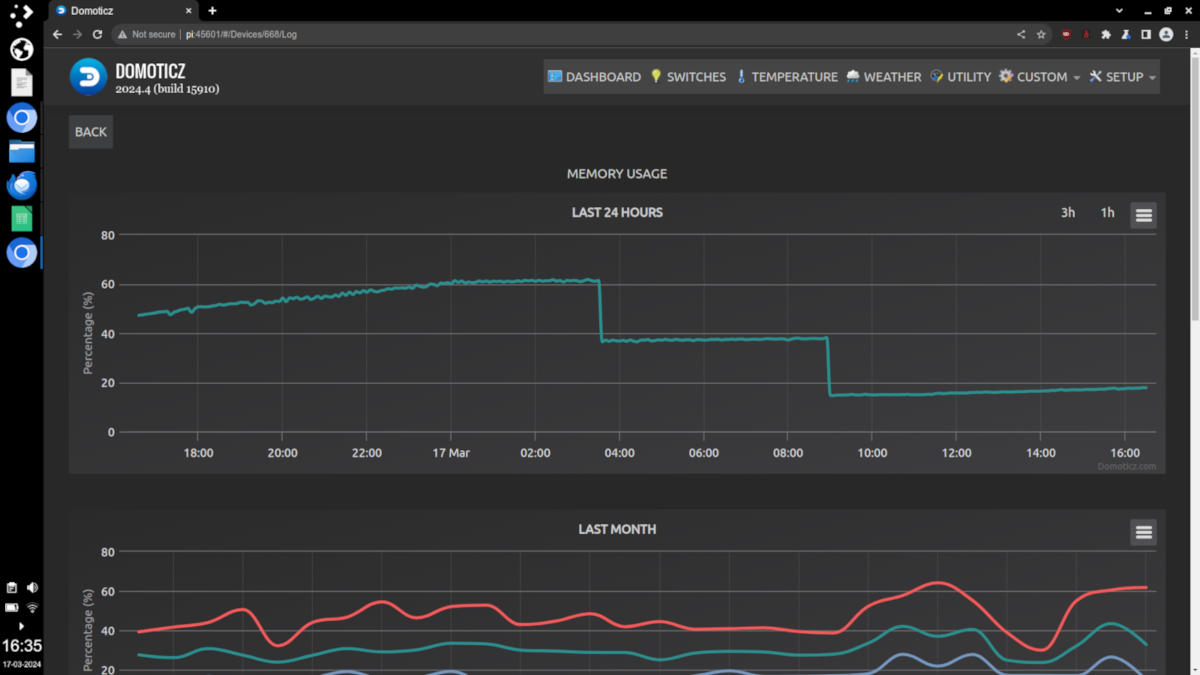1200x675 pixels.
Task: Open Last 24 Hours chart export menu
Action: point(1144,215)
